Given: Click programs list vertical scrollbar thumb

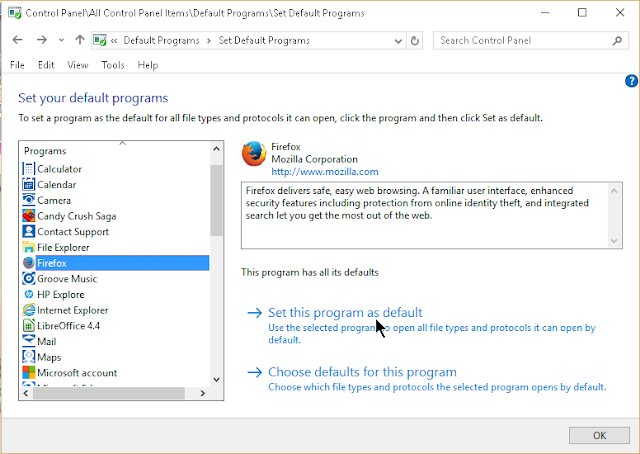Looking at the screenshot, I should pyautogui.click(x=216, y=200).
